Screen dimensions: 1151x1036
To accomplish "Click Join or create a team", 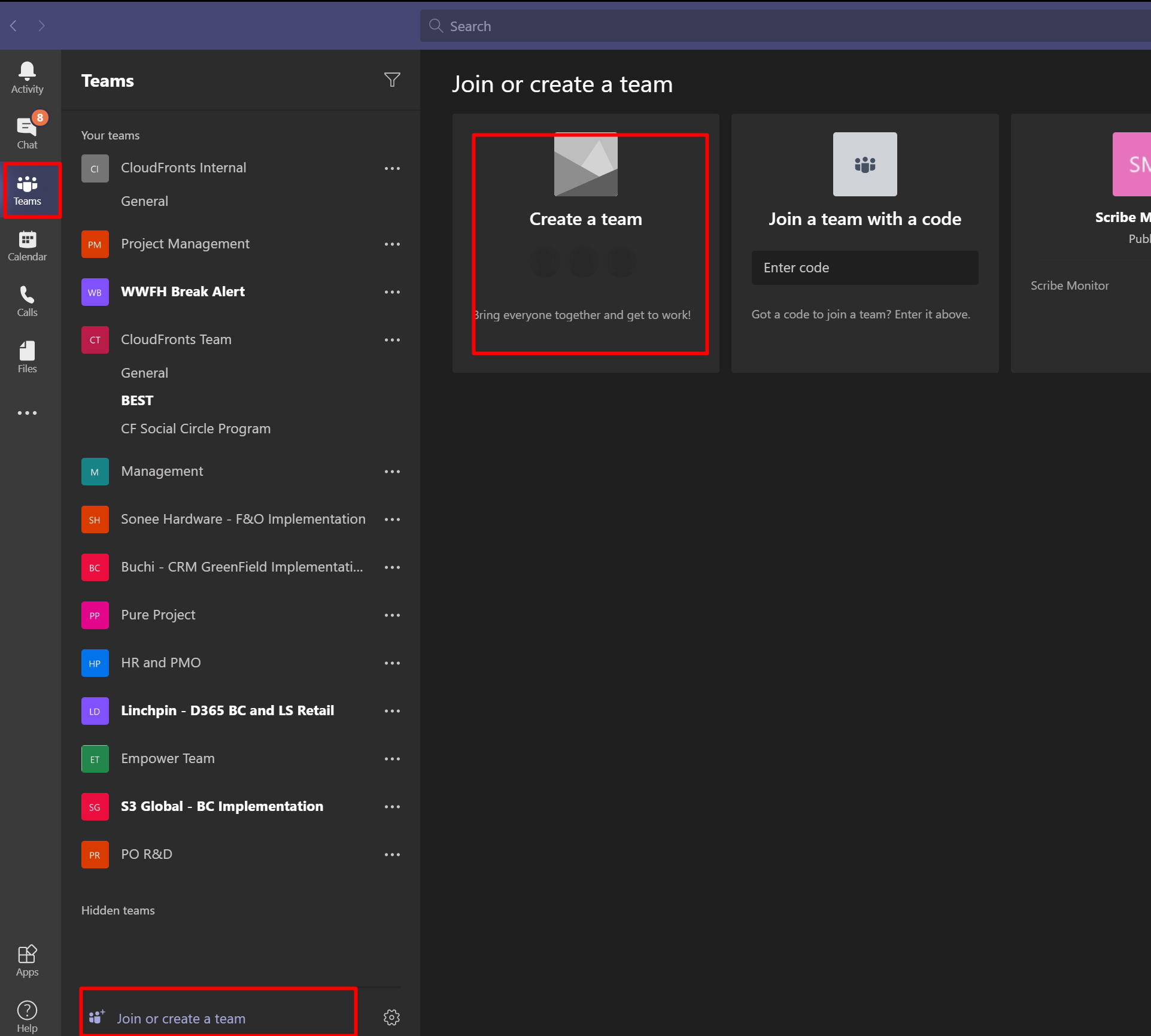I will point(181,1017).
